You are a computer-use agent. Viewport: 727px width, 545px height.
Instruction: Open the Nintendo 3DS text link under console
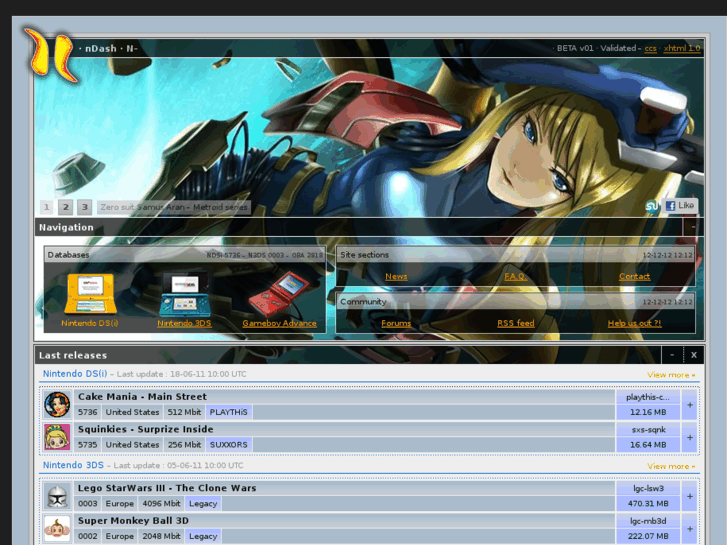(x=185, y=323)
